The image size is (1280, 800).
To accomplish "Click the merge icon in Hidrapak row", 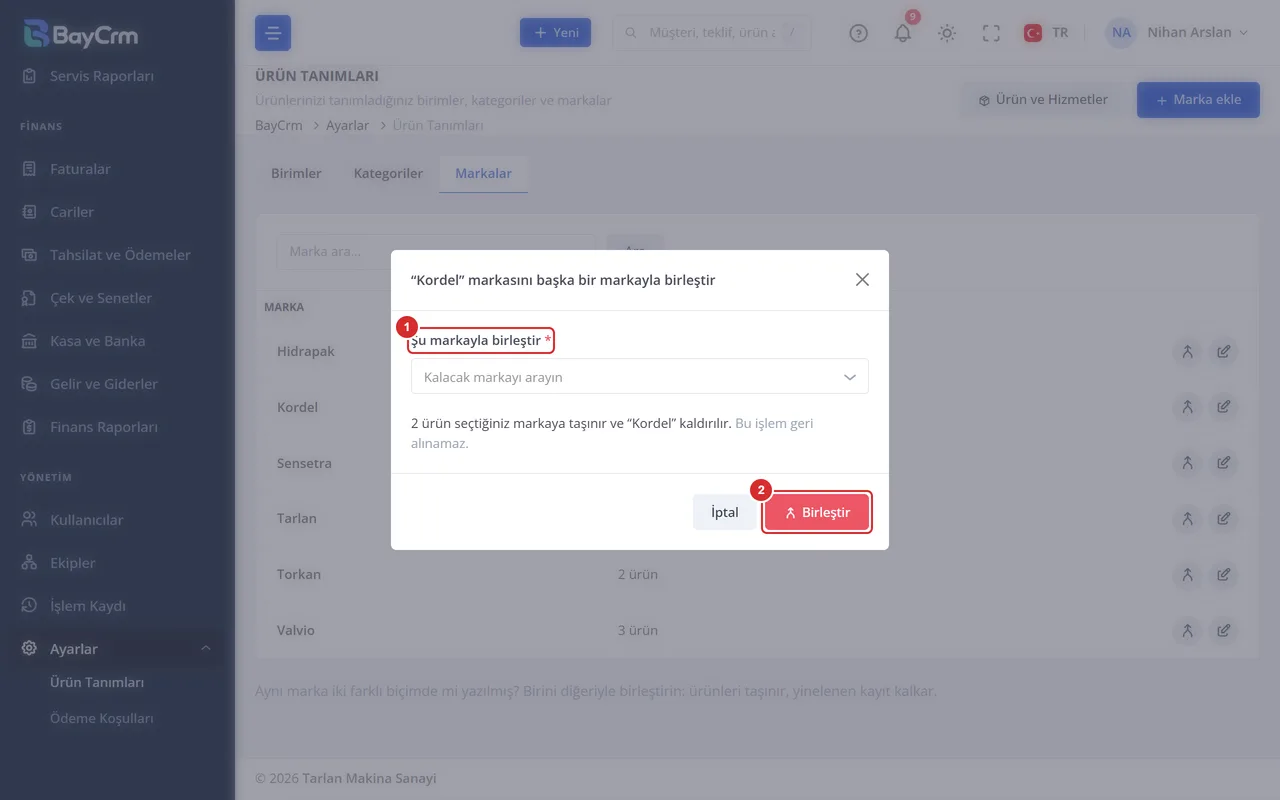I will (1187, 352).
